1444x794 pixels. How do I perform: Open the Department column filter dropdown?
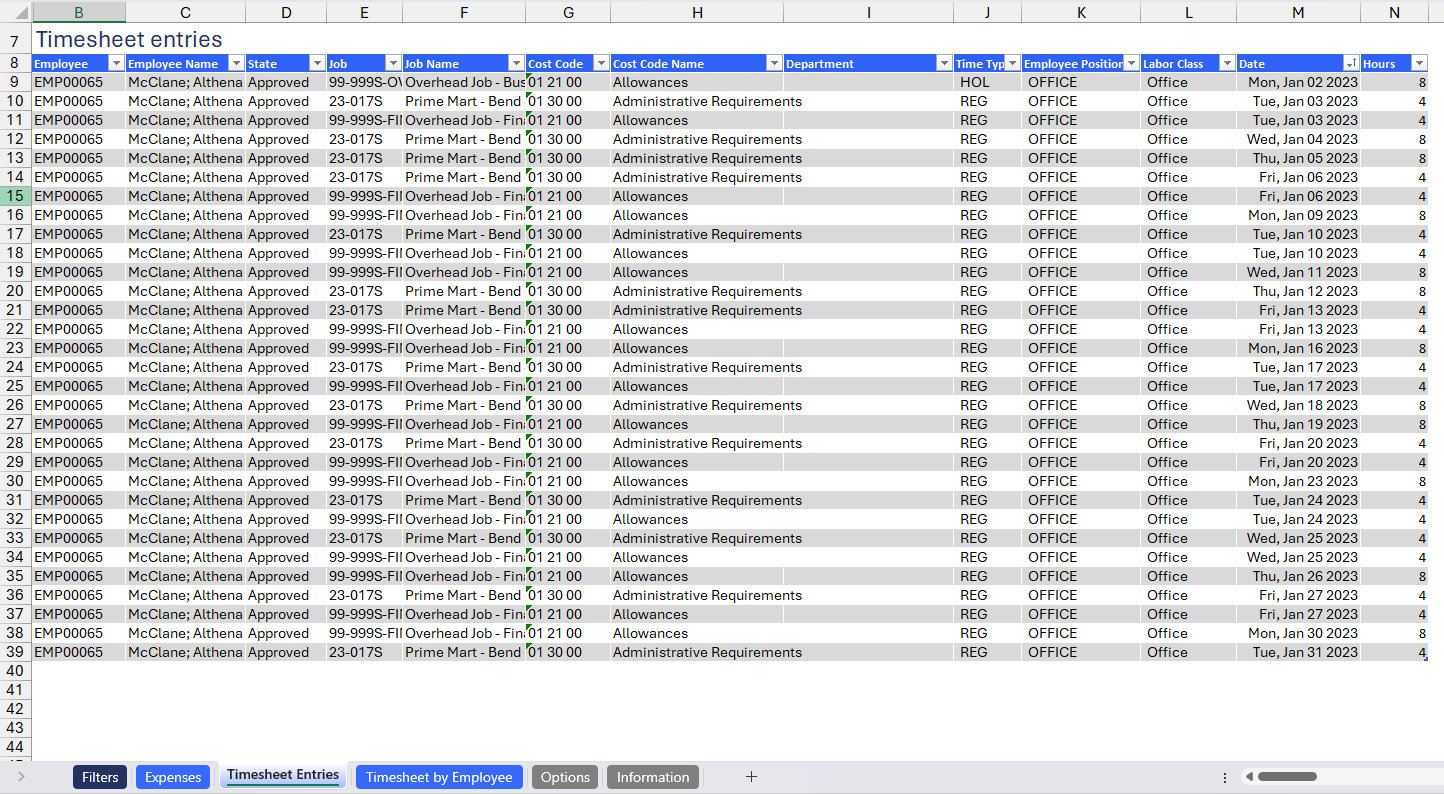point(942,62)
